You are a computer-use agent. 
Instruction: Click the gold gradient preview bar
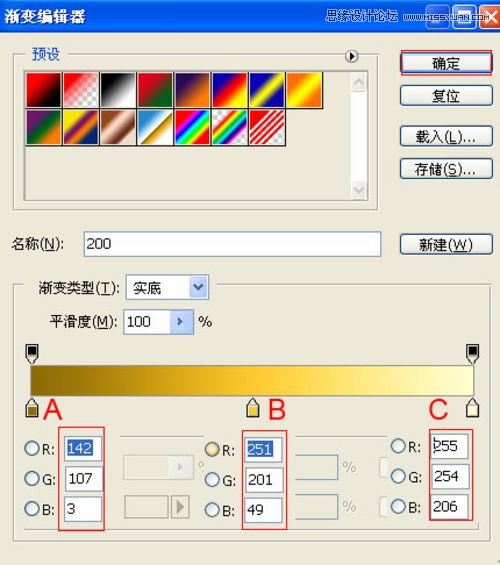click(x=252, y=381)
